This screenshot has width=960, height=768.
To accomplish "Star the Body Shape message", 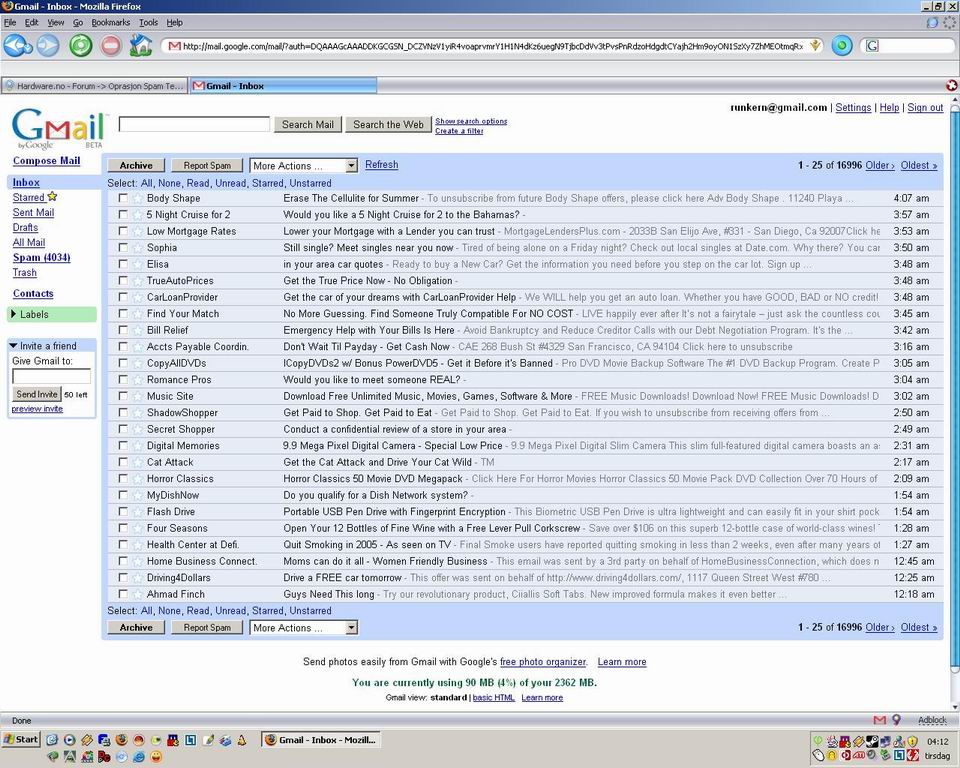I will coord(138,198).
